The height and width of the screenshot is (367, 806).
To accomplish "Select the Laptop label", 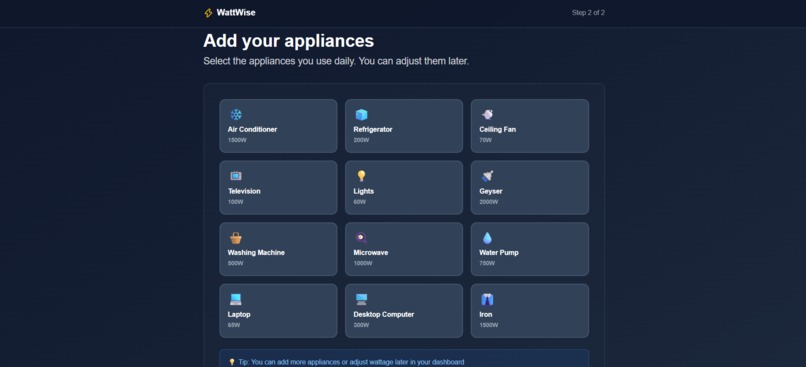I will [239, 315].
